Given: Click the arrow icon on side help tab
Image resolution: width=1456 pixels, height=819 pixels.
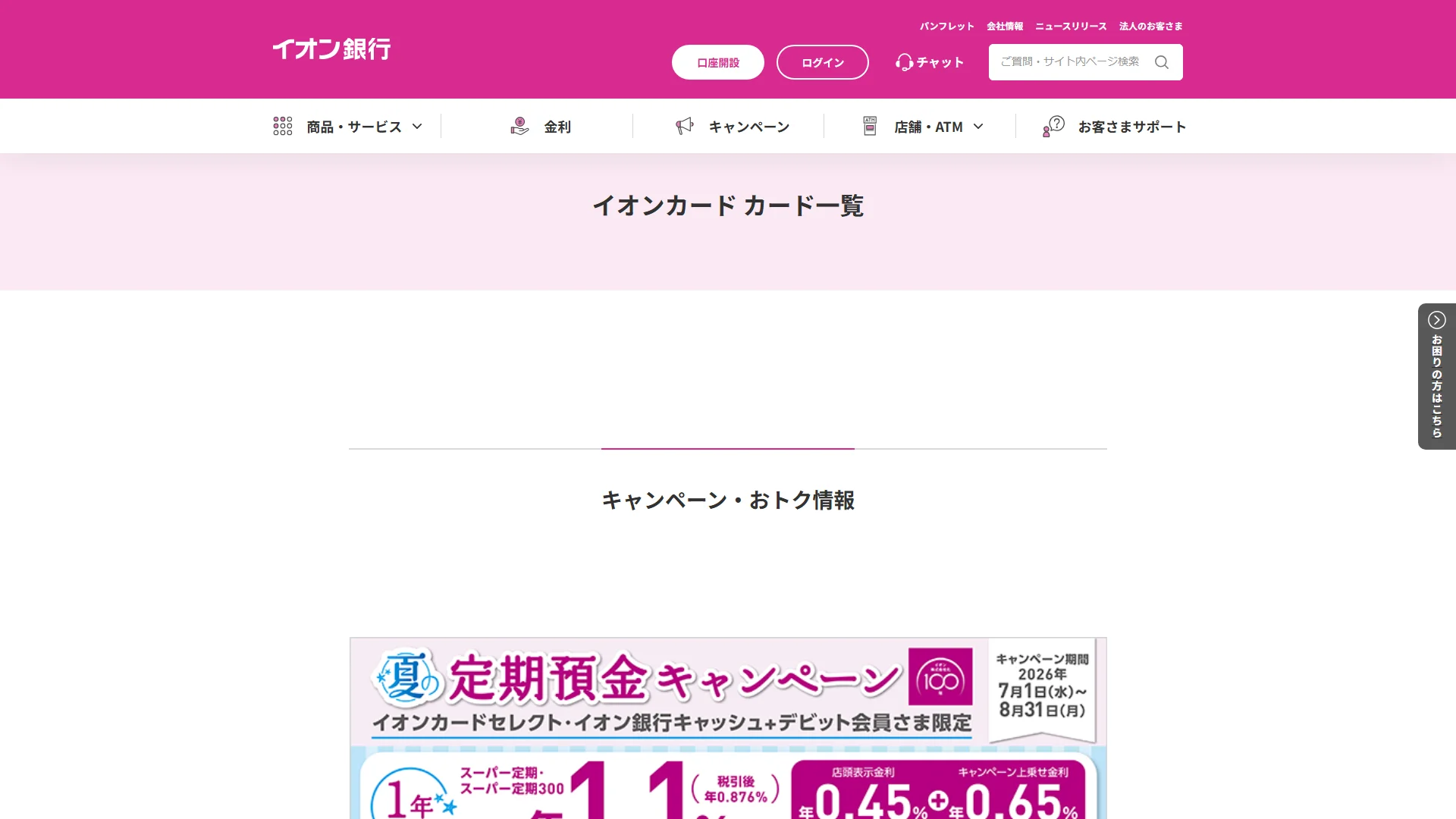Looking at the screenshot, I should click(1436, 320).
